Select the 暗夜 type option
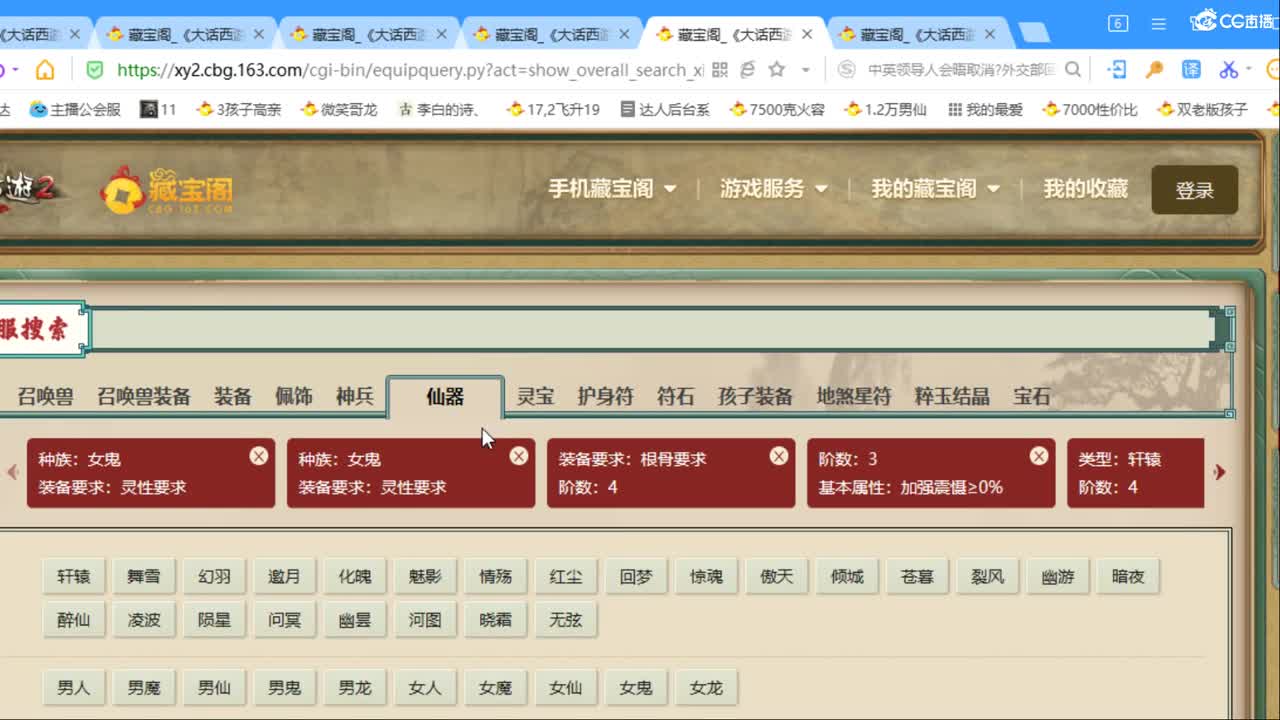 coord(1128,577)
